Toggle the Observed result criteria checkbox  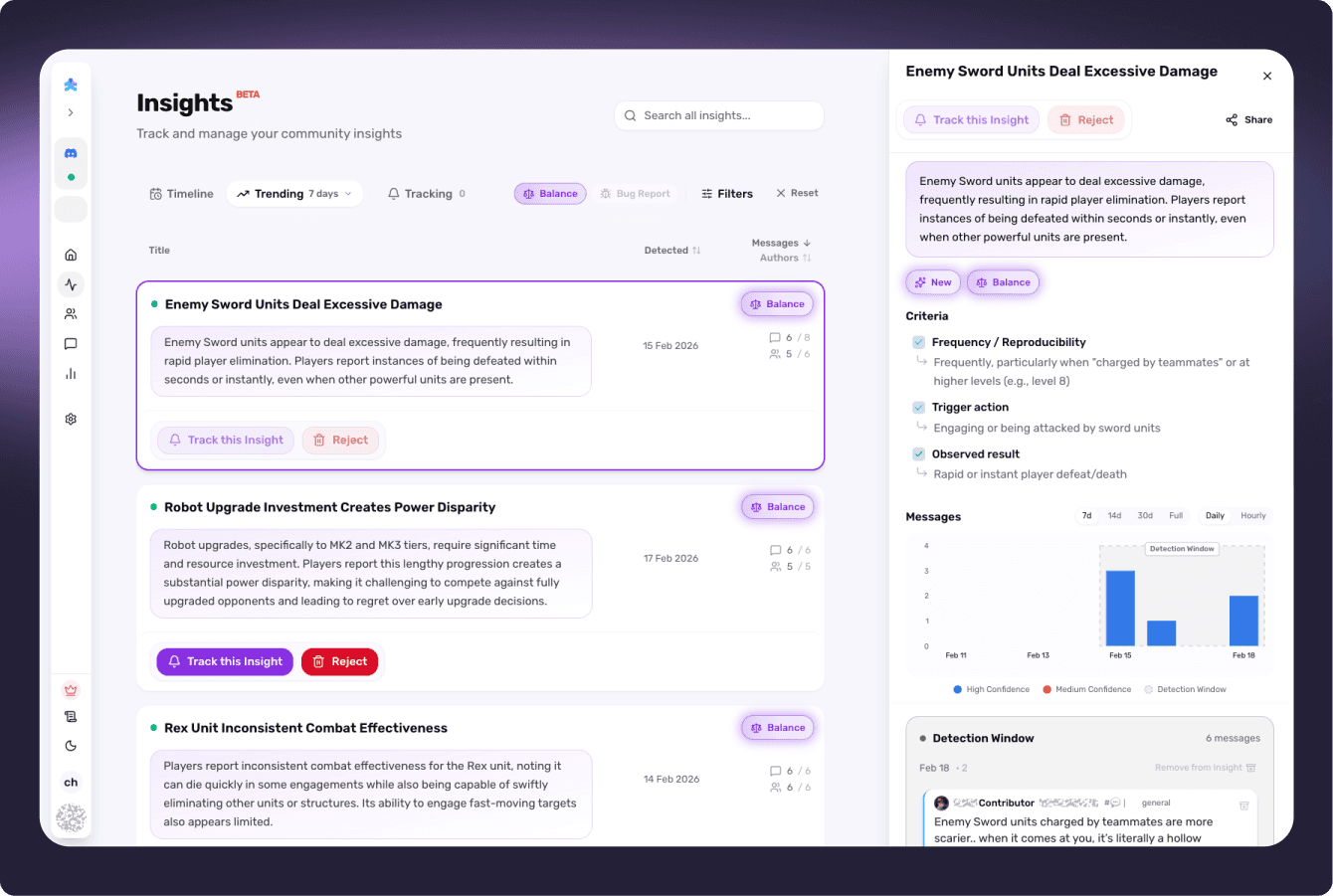point(917,453)
